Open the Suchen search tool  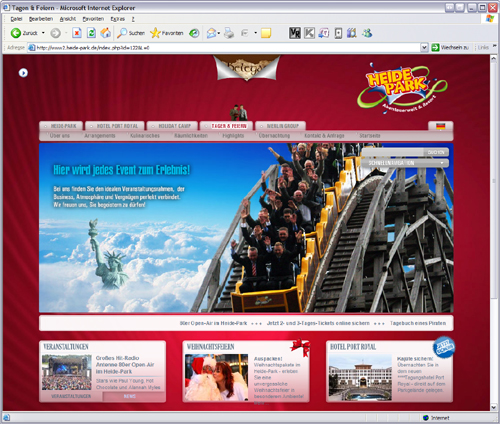131,33
